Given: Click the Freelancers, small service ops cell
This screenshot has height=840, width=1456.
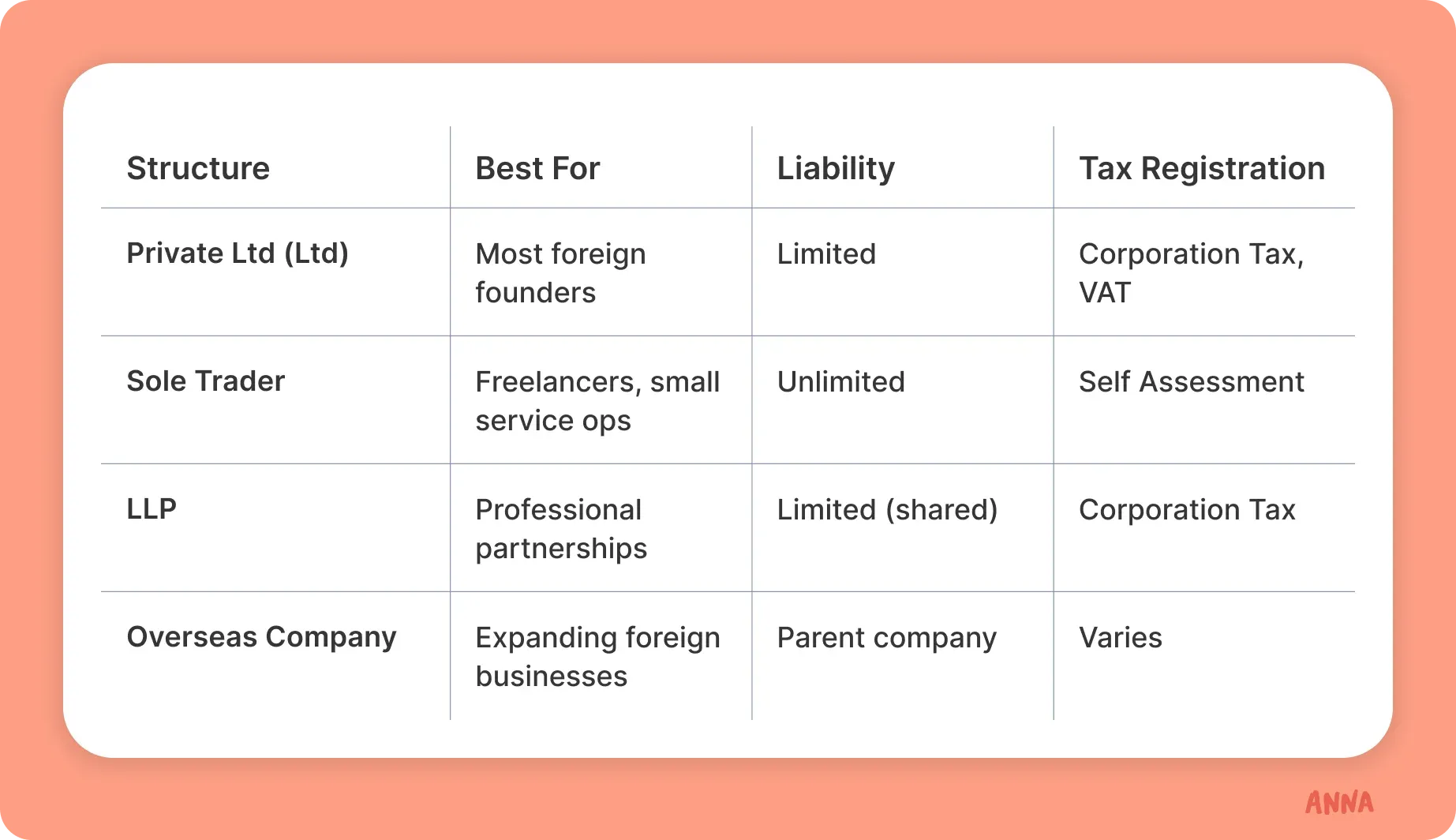Looking at the screenshot, I should (x=597, y=401).
